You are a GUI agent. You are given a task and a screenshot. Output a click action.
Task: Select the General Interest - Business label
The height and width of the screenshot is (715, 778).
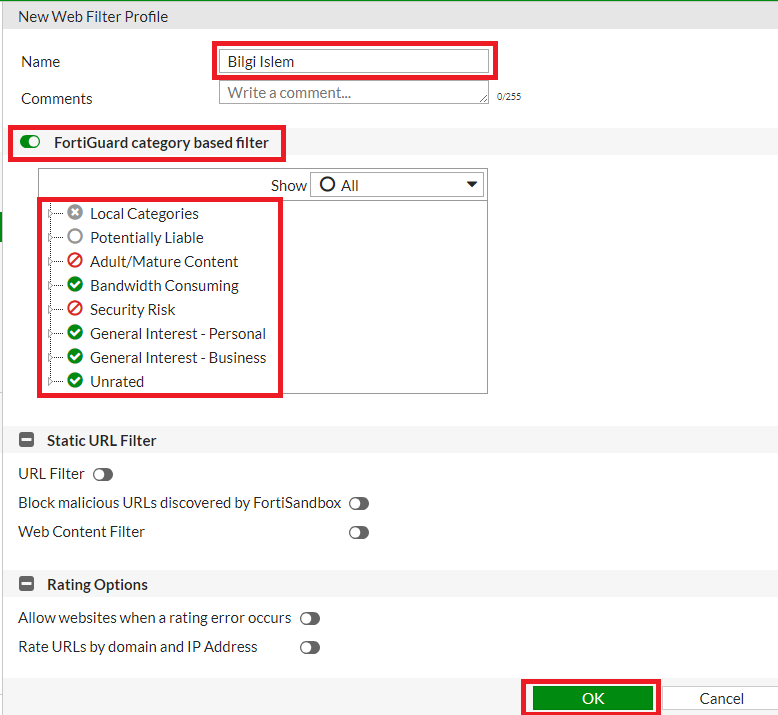[178, 358]
